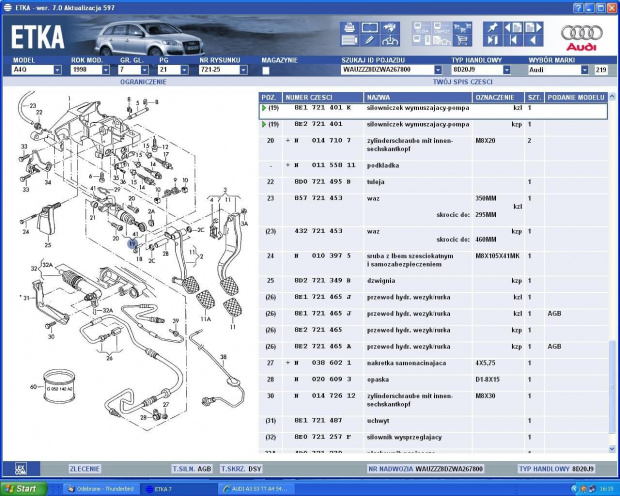Expand the SZUKAJ ID POJAZDU dropdown
The height and width of the screenshot is (496, 620).
coord(438,70)
